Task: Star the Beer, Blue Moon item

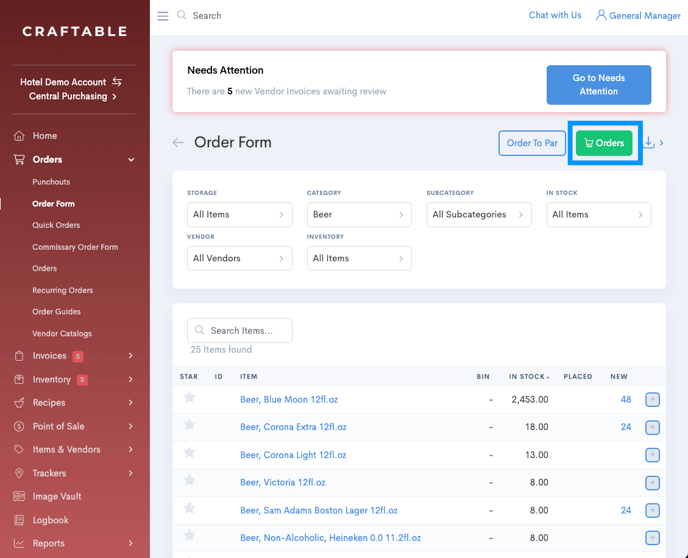Action: (190, 397)
